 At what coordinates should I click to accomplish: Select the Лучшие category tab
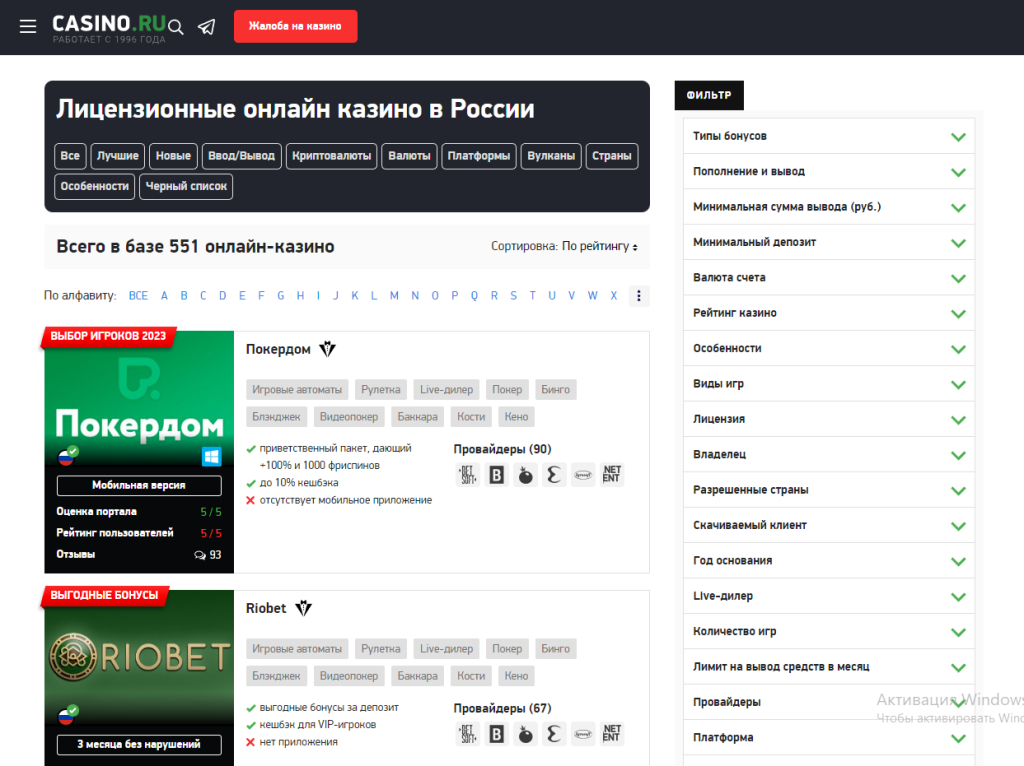click(118, 156)
